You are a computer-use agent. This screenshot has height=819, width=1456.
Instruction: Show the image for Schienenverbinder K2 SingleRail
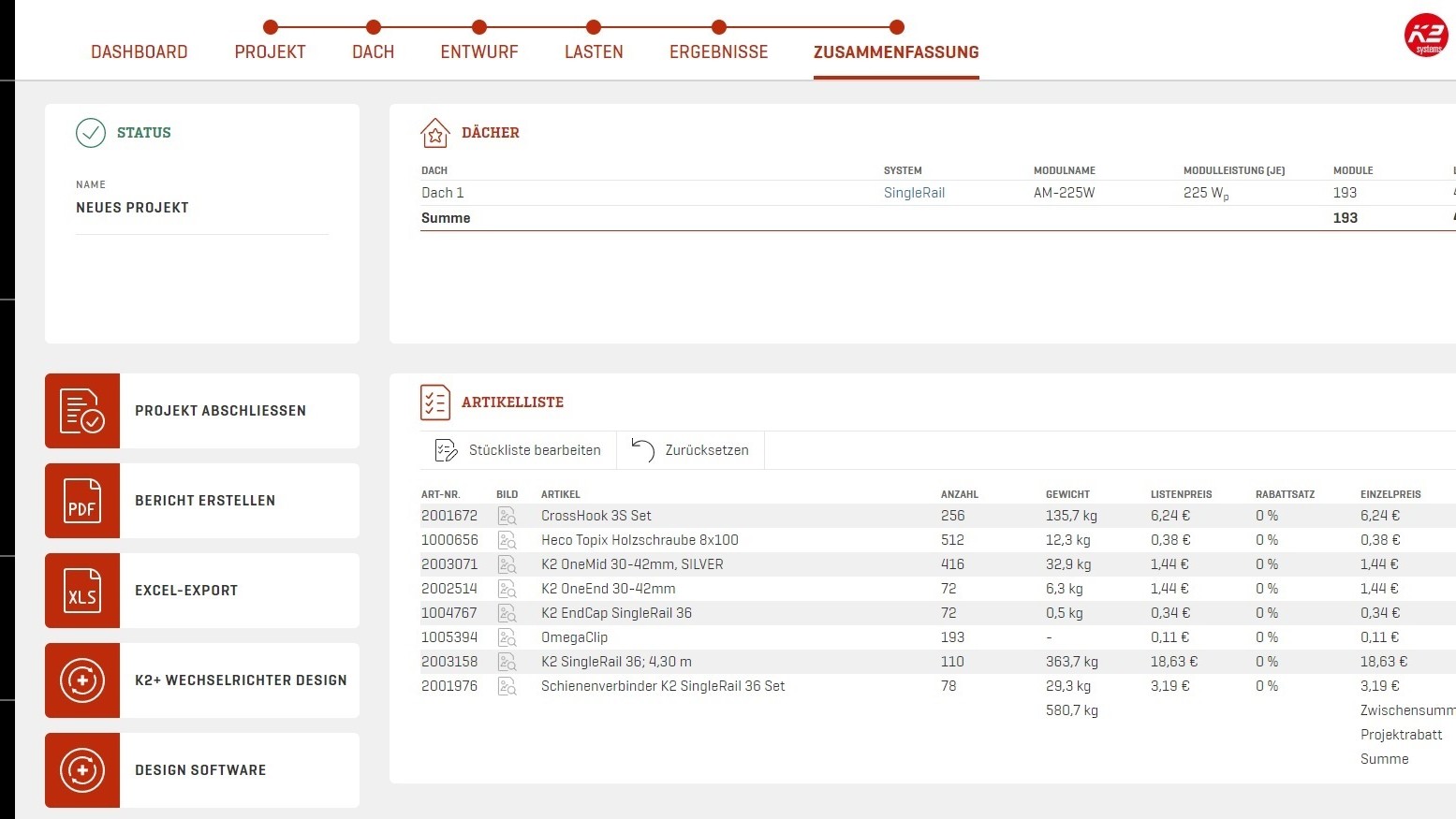pos(507,686)
